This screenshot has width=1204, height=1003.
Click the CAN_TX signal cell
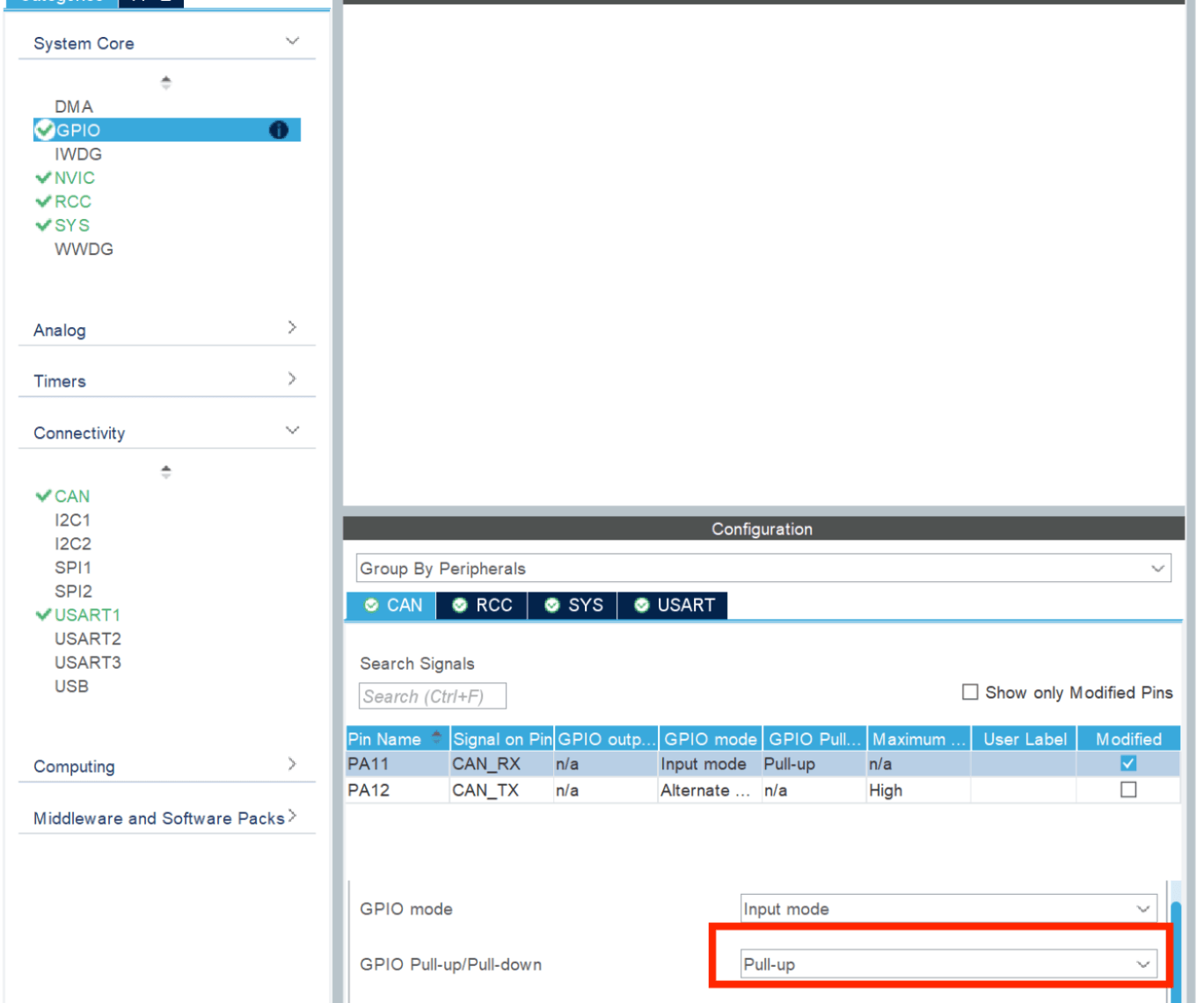pos(501,790)
